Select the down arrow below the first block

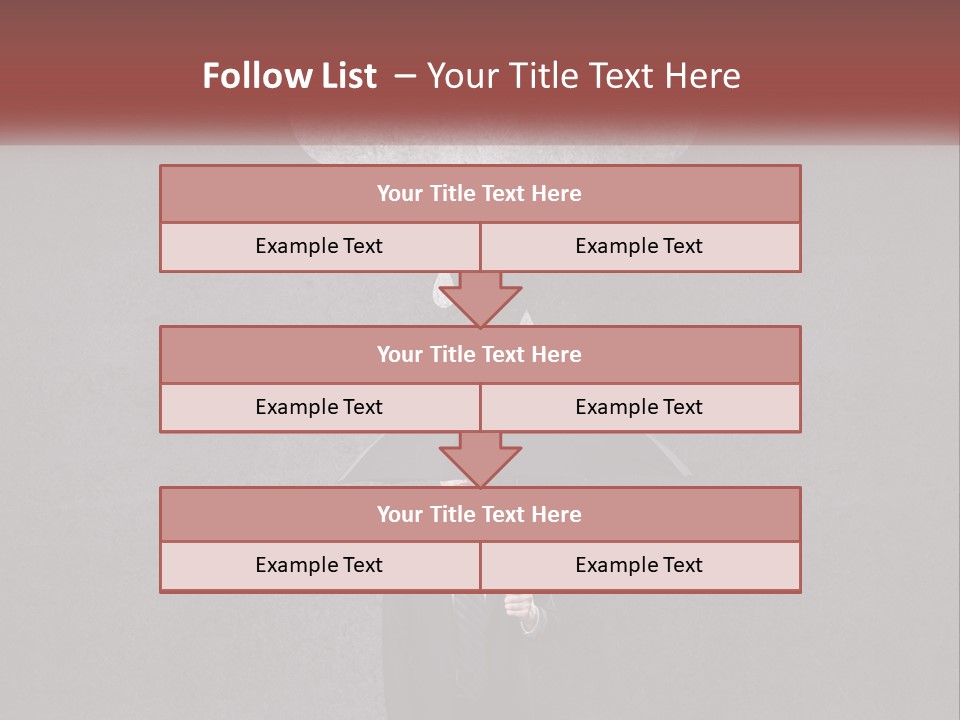480,299
